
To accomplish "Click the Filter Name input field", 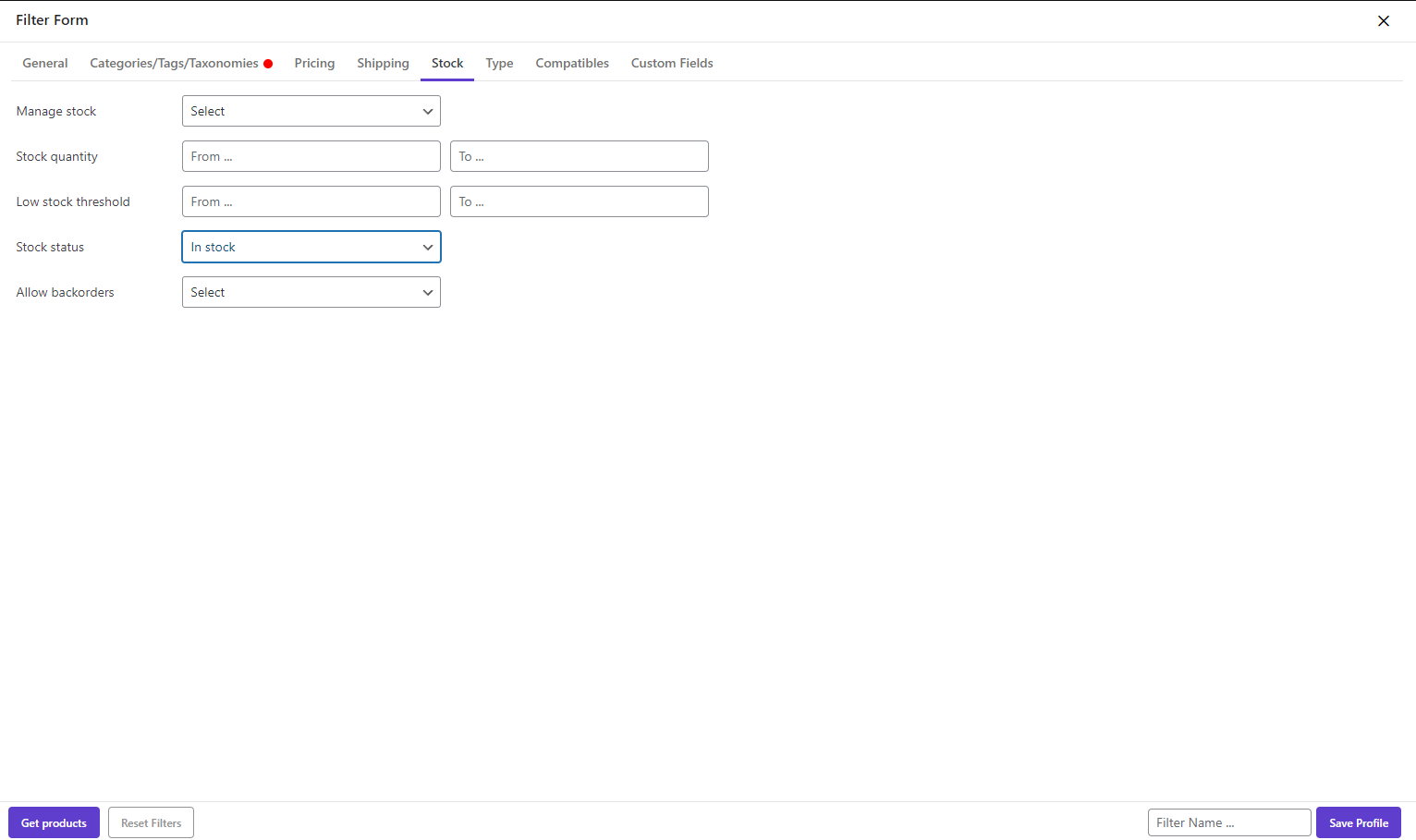I will (1228, 822).
